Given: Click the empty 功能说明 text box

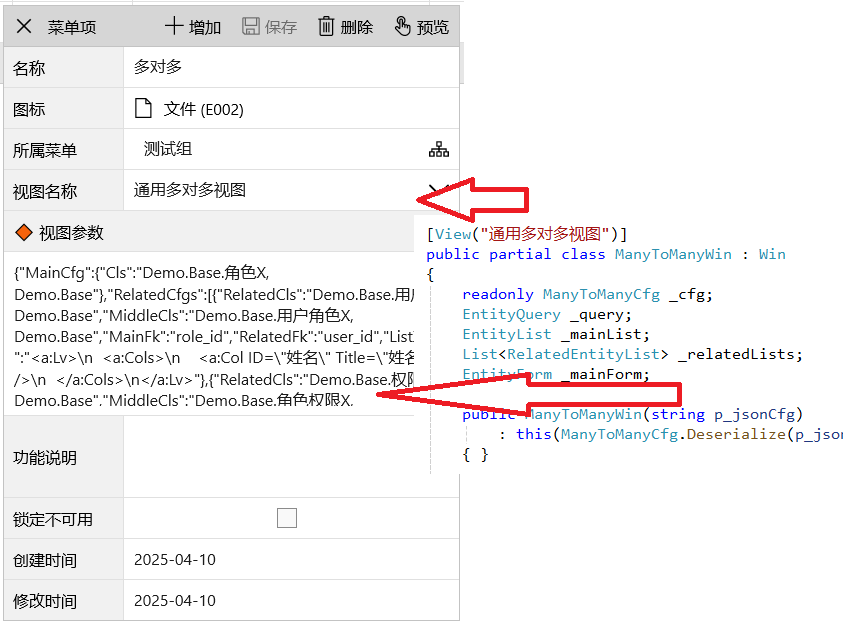Looking at the screenshot, I should 290,457.
